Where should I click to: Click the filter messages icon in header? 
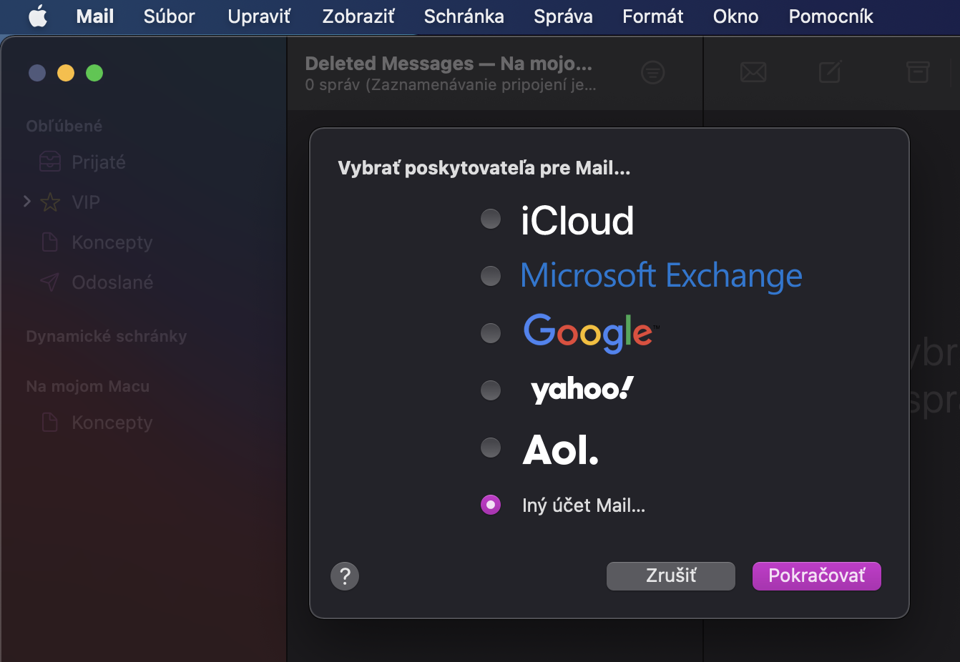(x=653, y=73)
